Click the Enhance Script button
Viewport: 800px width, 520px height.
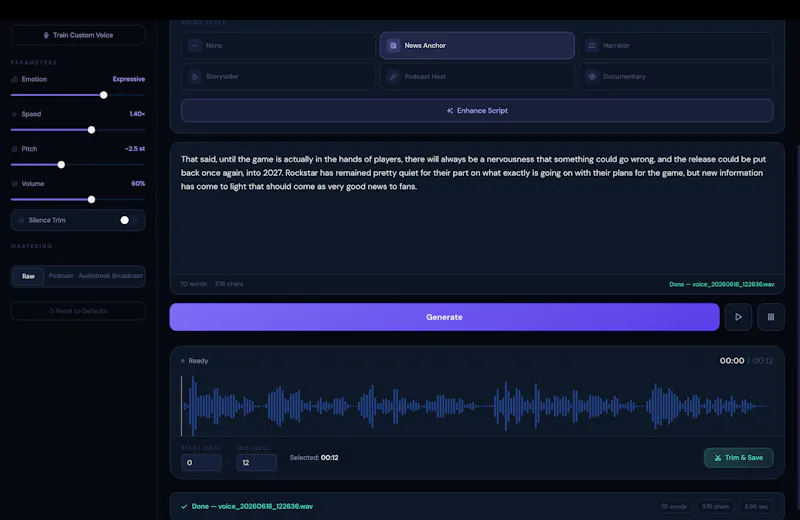pyautogui.click(x=477, y=110)
